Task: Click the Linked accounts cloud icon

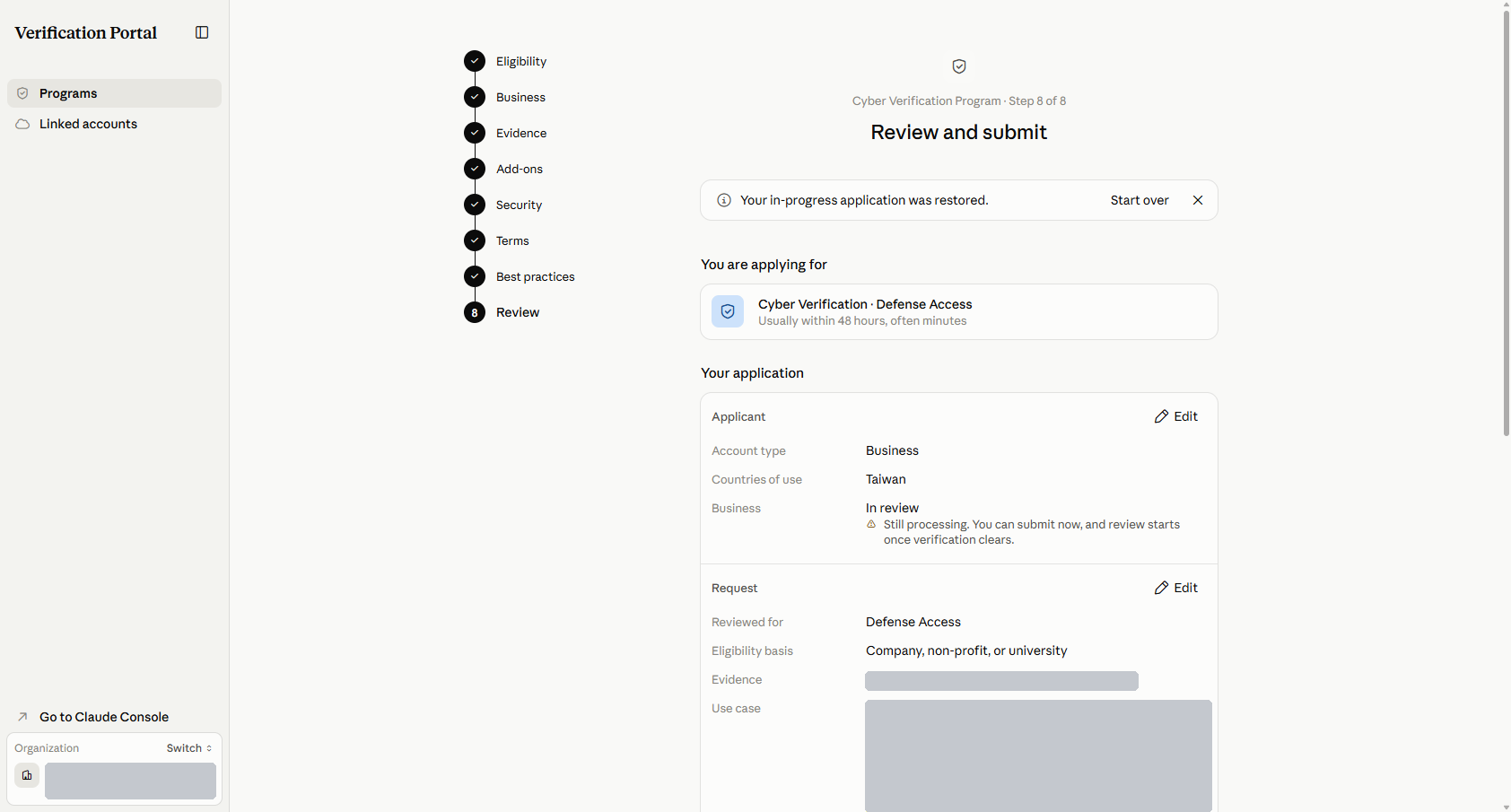Action: (x=22, y=124)
